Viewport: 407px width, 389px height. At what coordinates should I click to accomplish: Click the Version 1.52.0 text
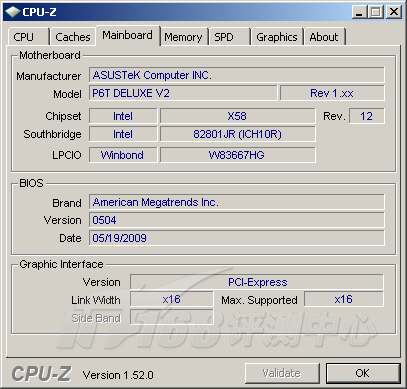[x=118, y=375]
